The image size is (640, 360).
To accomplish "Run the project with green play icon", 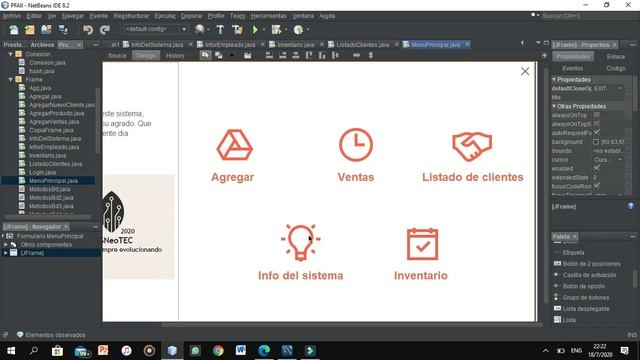I will (255, 30).
